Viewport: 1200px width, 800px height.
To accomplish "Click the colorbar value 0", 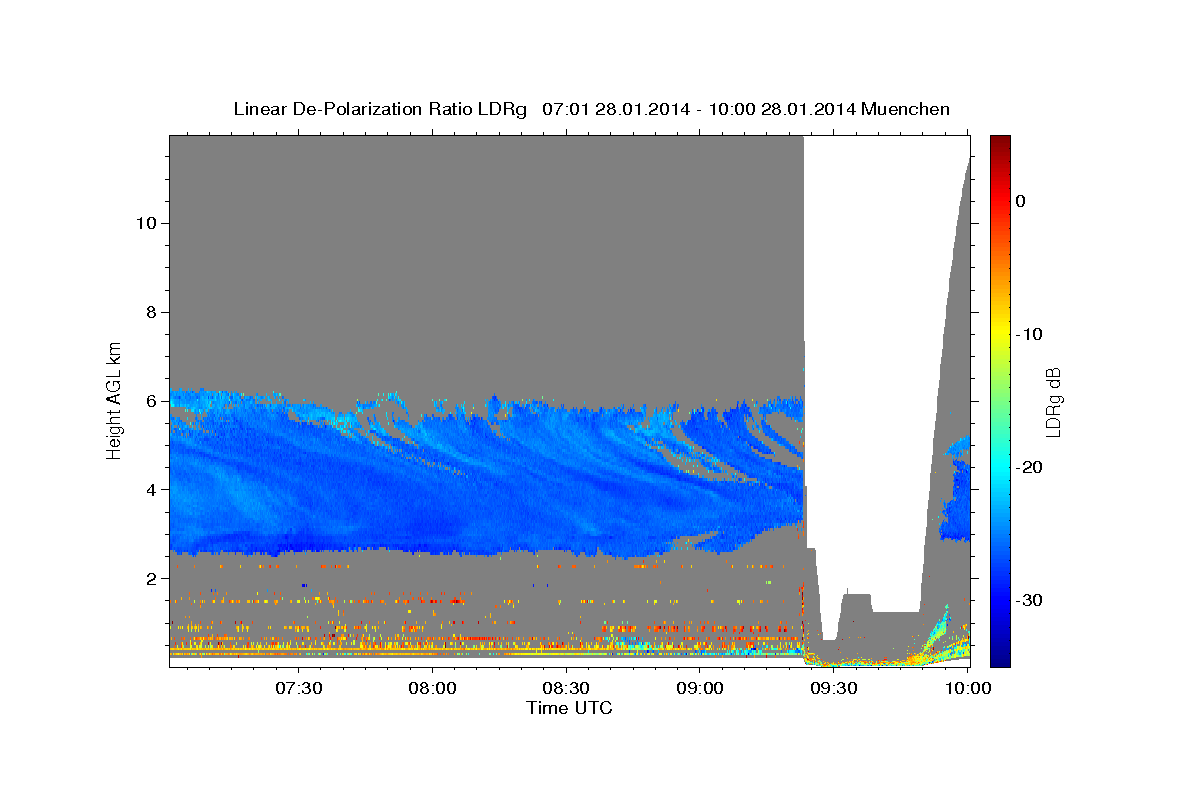I will tap(1021, 201).
